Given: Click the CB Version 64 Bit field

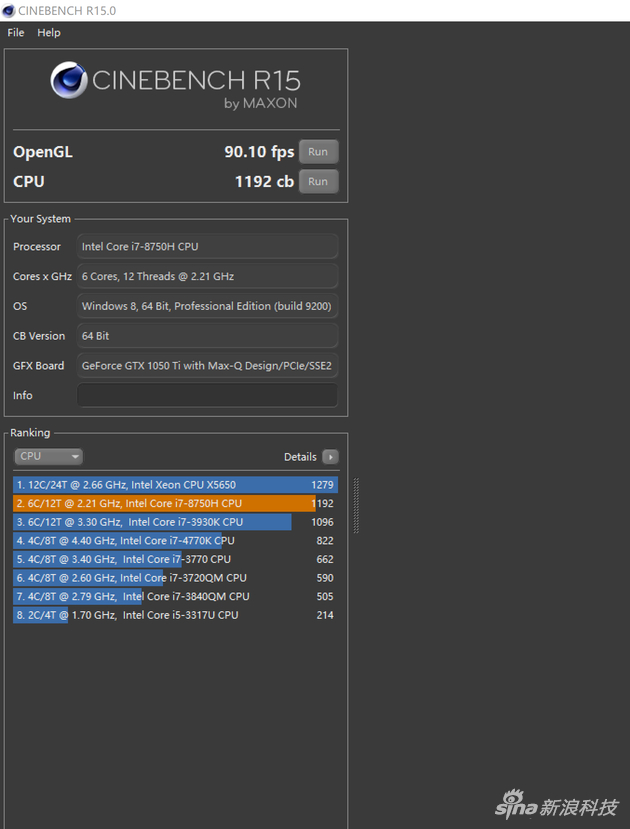Looking at the screenshot, I should [207, 336].
